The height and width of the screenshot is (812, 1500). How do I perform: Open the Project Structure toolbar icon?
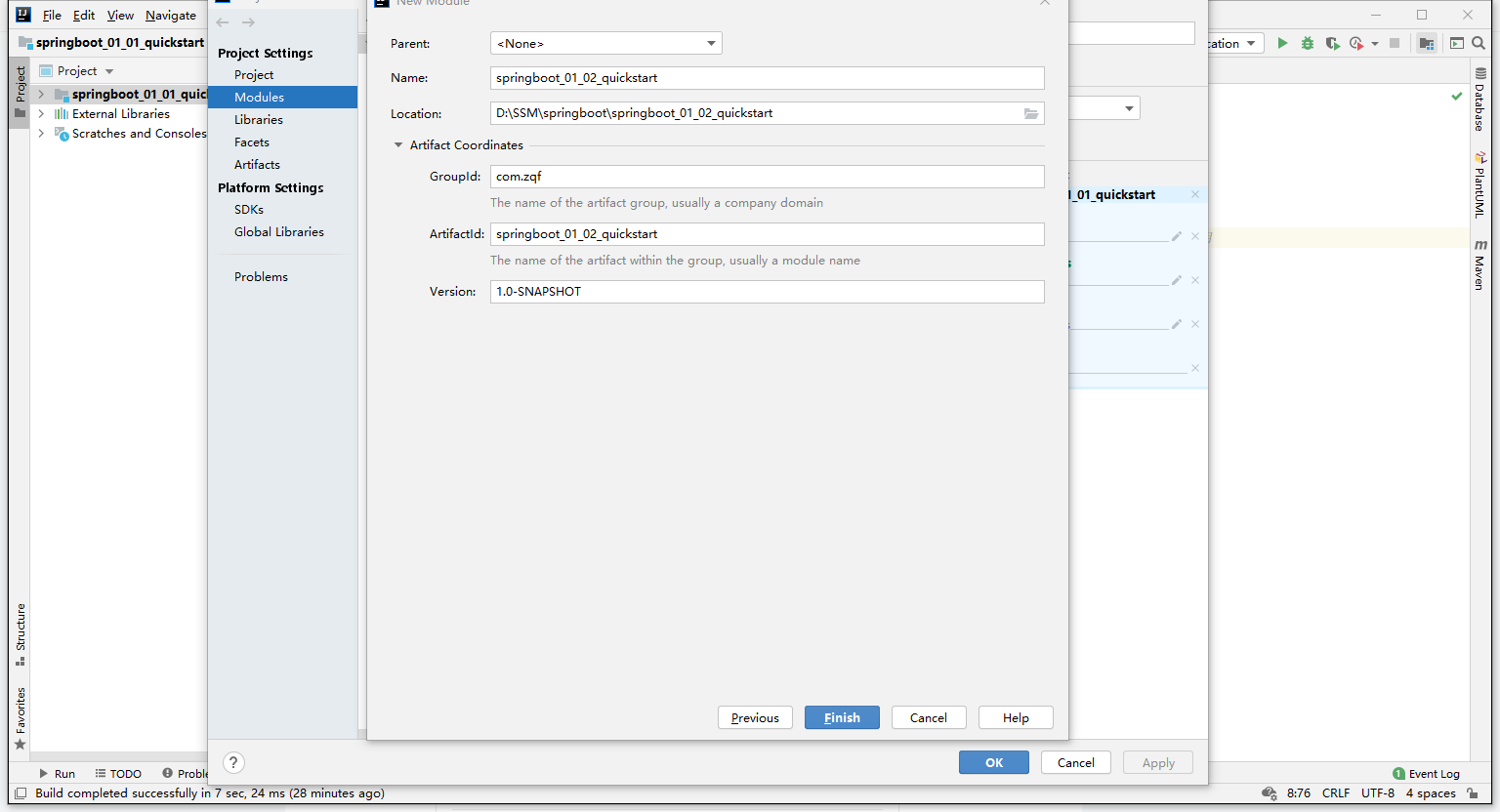click(x=1427, y=43)
